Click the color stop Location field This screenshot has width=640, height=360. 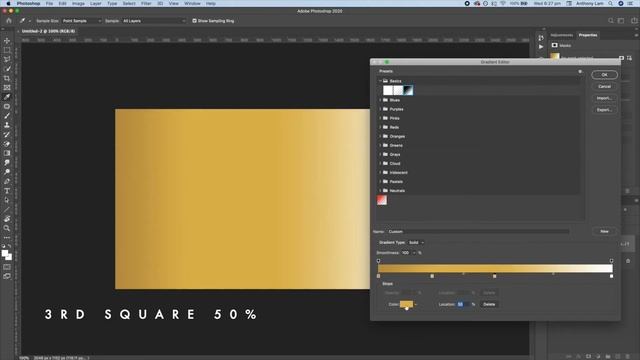[462, 304]
